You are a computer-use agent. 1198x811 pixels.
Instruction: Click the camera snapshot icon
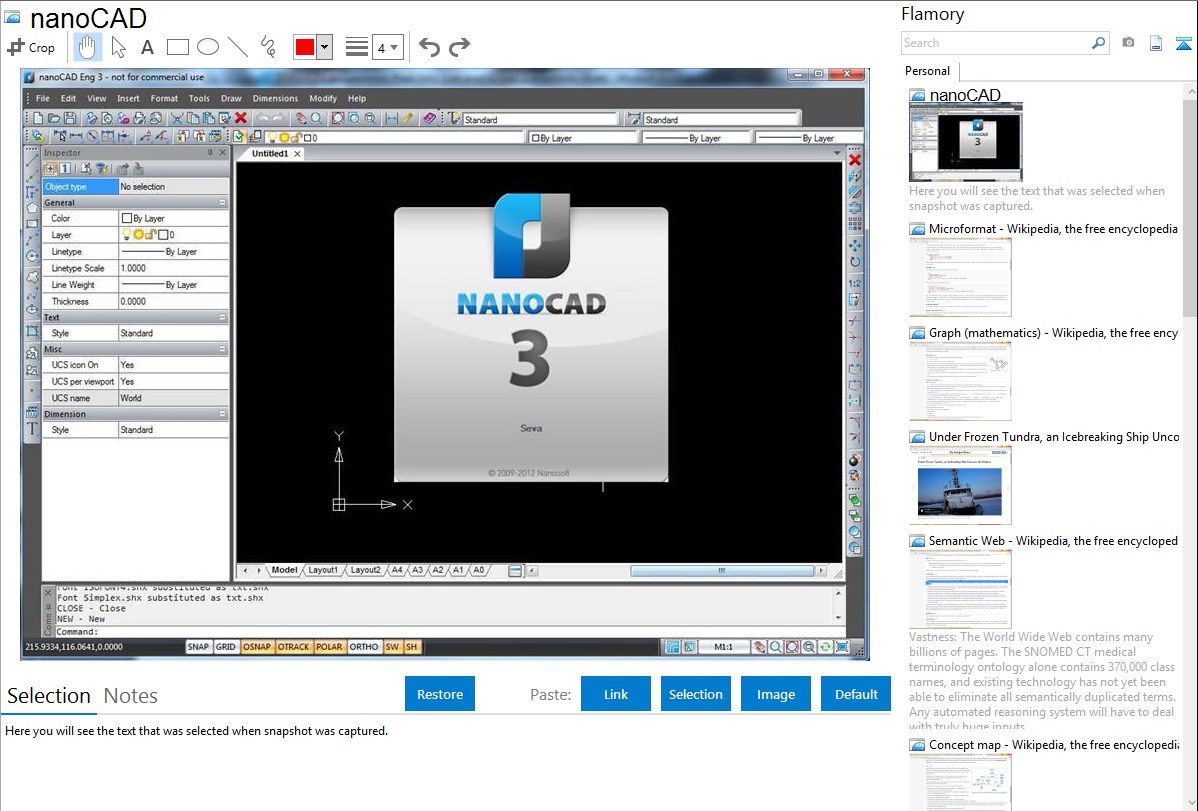[1128, 43]
